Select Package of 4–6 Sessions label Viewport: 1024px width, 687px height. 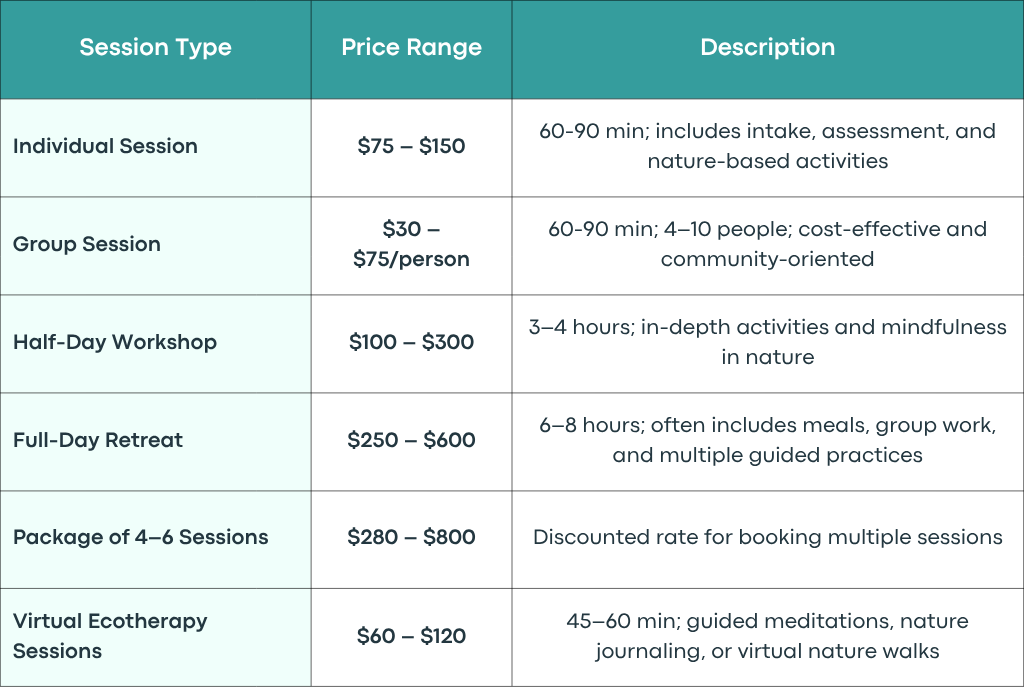[x=140, y=537]
